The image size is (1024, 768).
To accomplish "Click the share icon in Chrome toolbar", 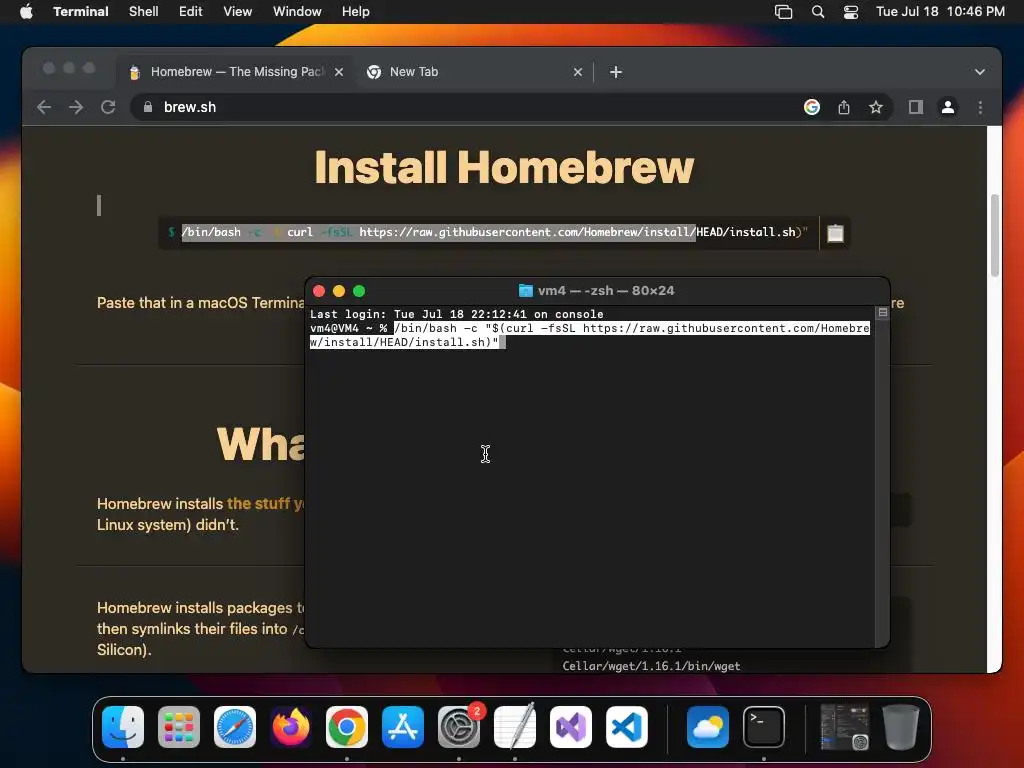I will tap(844, 107).
